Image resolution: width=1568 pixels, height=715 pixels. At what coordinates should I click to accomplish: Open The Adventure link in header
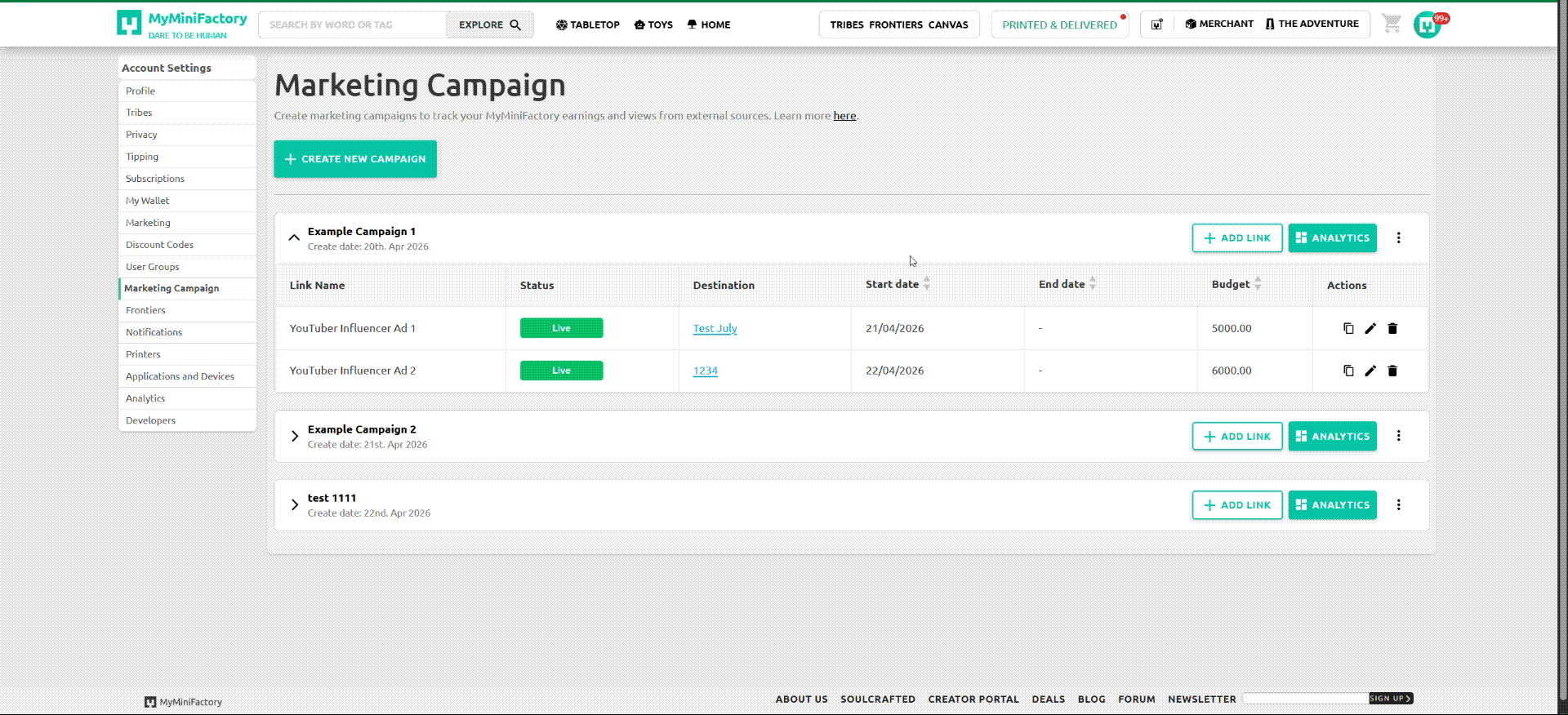click(1312, 24)
